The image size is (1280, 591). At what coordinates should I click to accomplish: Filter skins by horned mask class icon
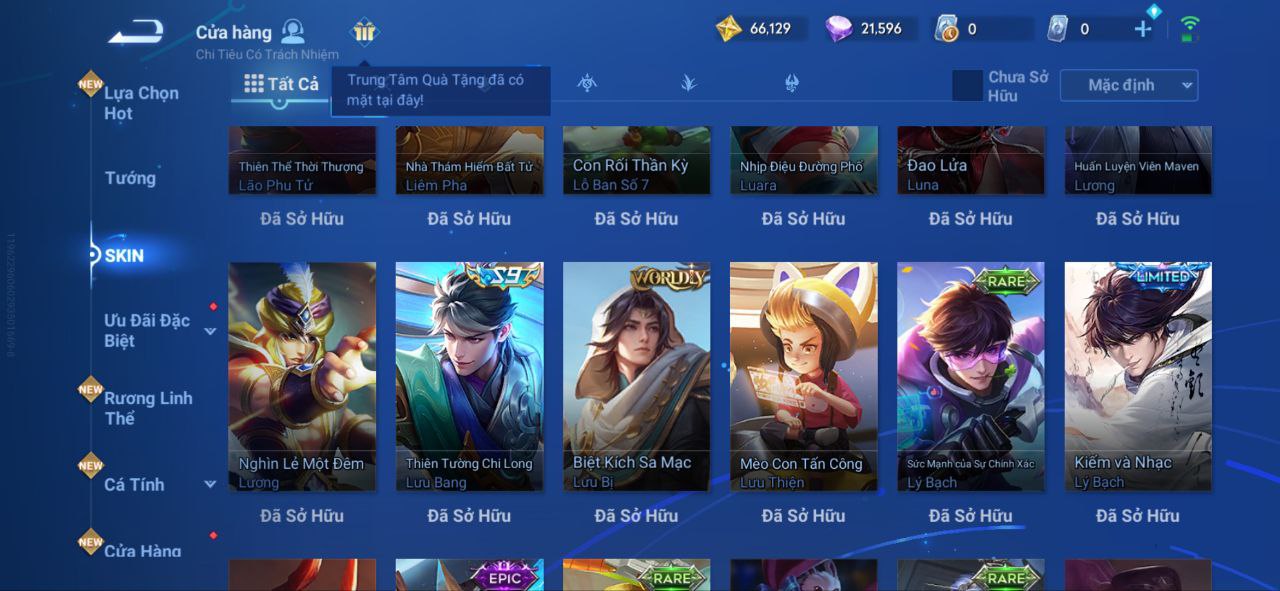point(792,83)
